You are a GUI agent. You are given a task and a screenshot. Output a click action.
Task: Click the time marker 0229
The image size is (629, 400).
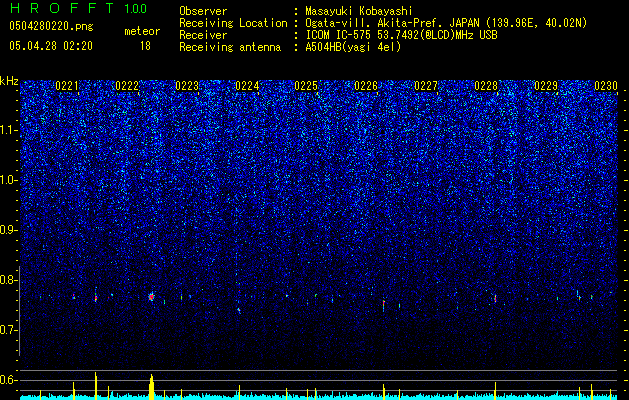point(546,86)
